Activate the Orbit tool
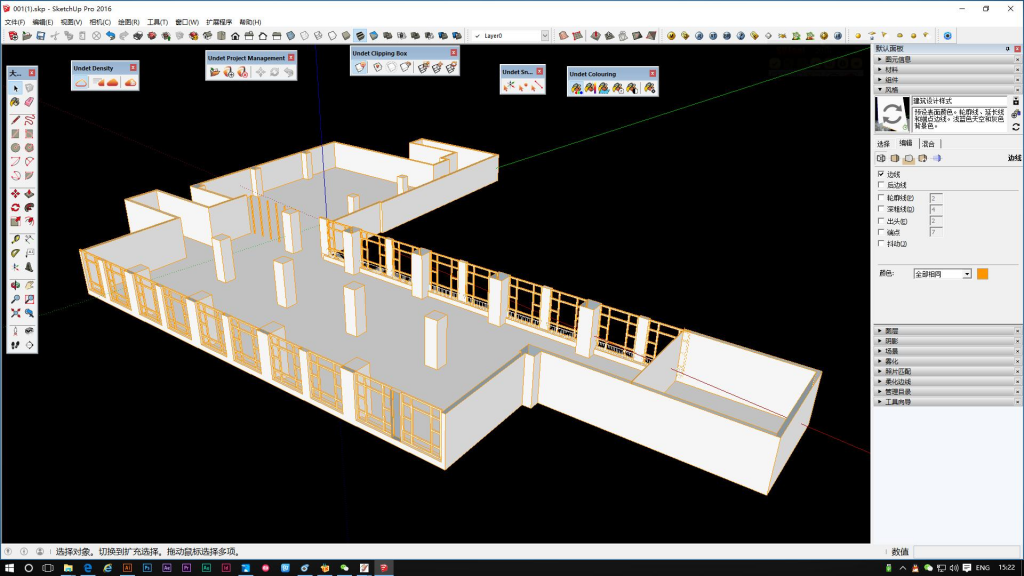The image size is (1024, 576). [x=16, y=285]
